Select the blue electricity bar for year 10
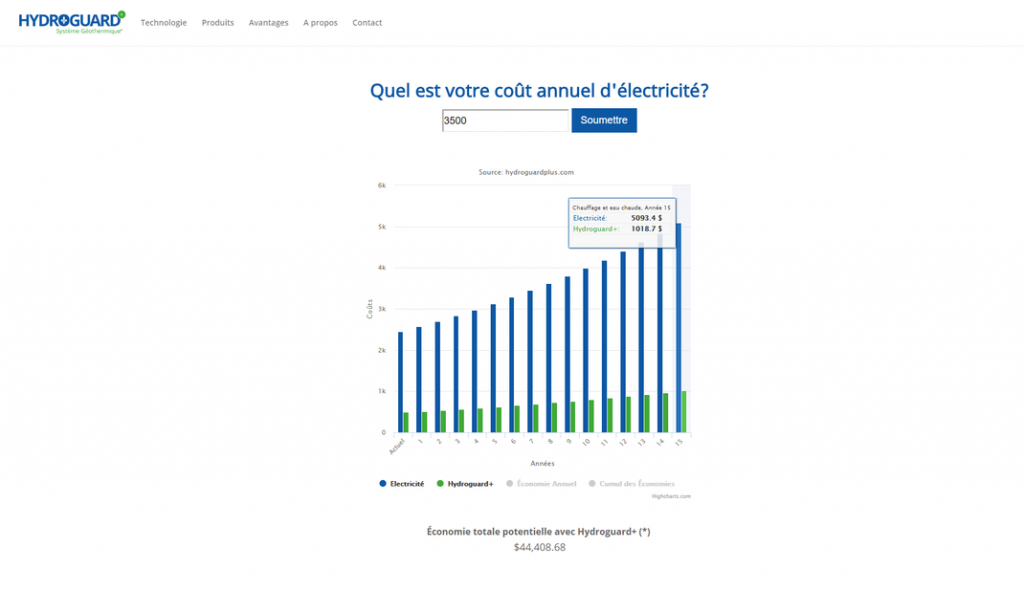1024x612 pixels. point(585,350)
